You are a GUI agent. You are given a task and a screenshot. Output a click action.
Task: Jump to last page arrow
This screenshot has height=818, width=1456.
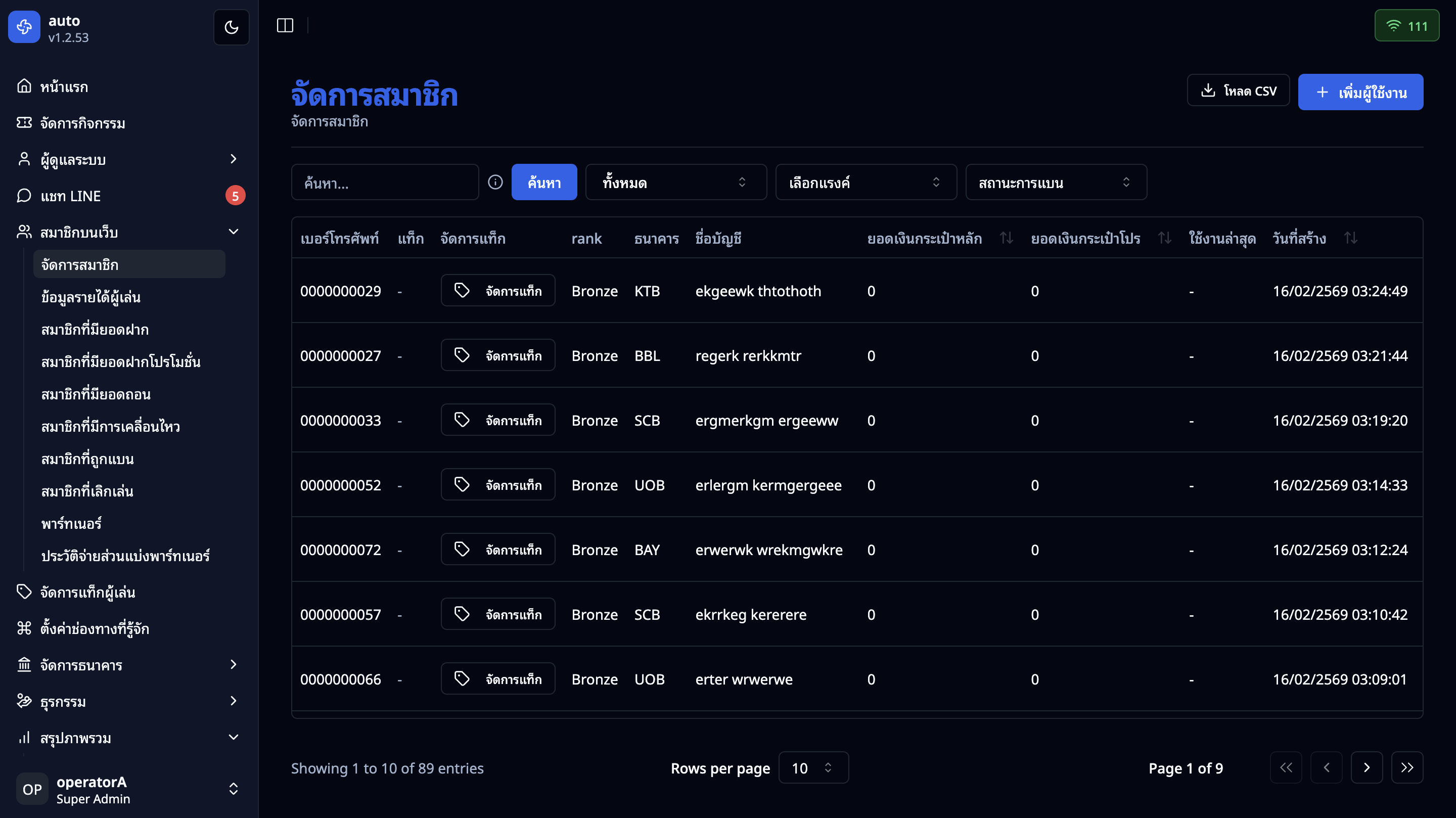1407,767
